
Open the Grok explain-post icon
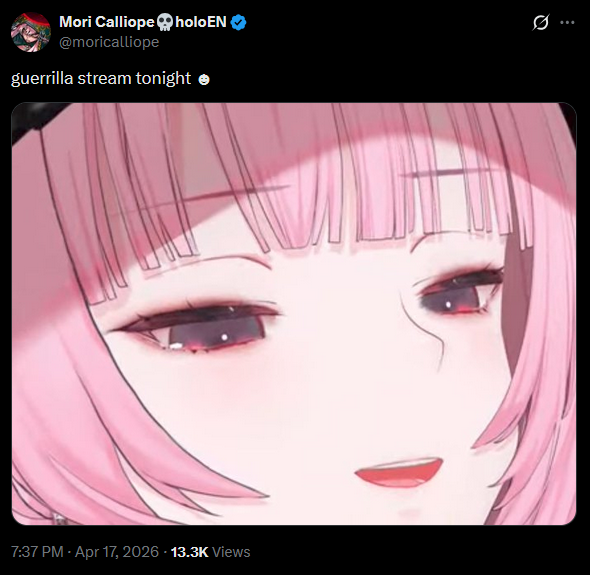click(541, 22)
